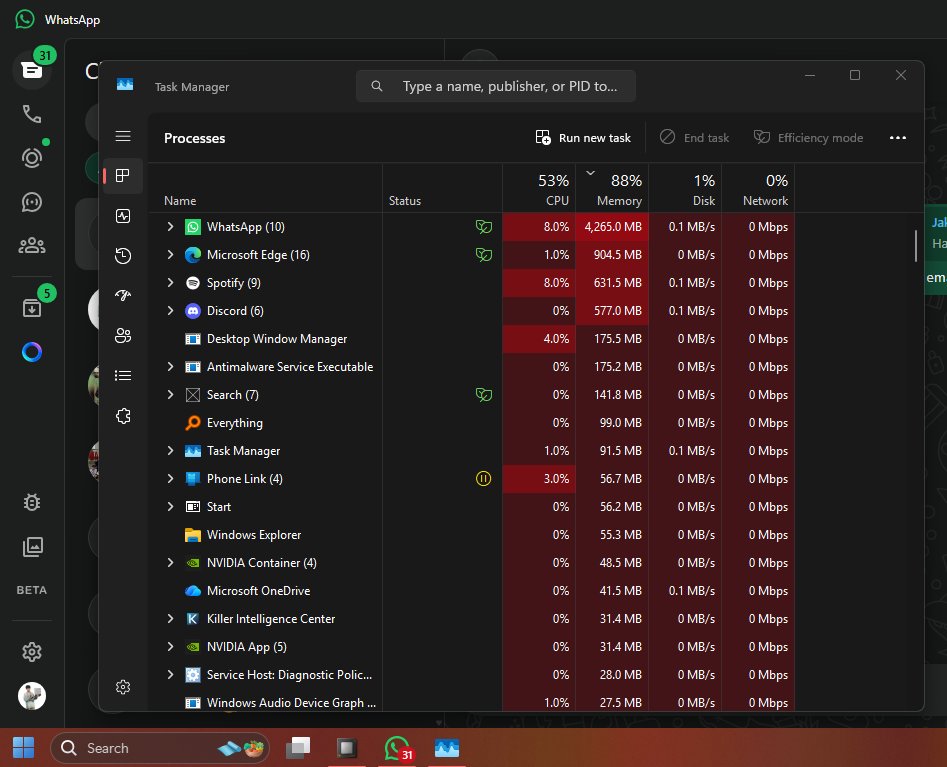This screenshot has width=947, height=767.
Task: Open WhatsApp profile picture avatar
Action: tap(32, 696)
